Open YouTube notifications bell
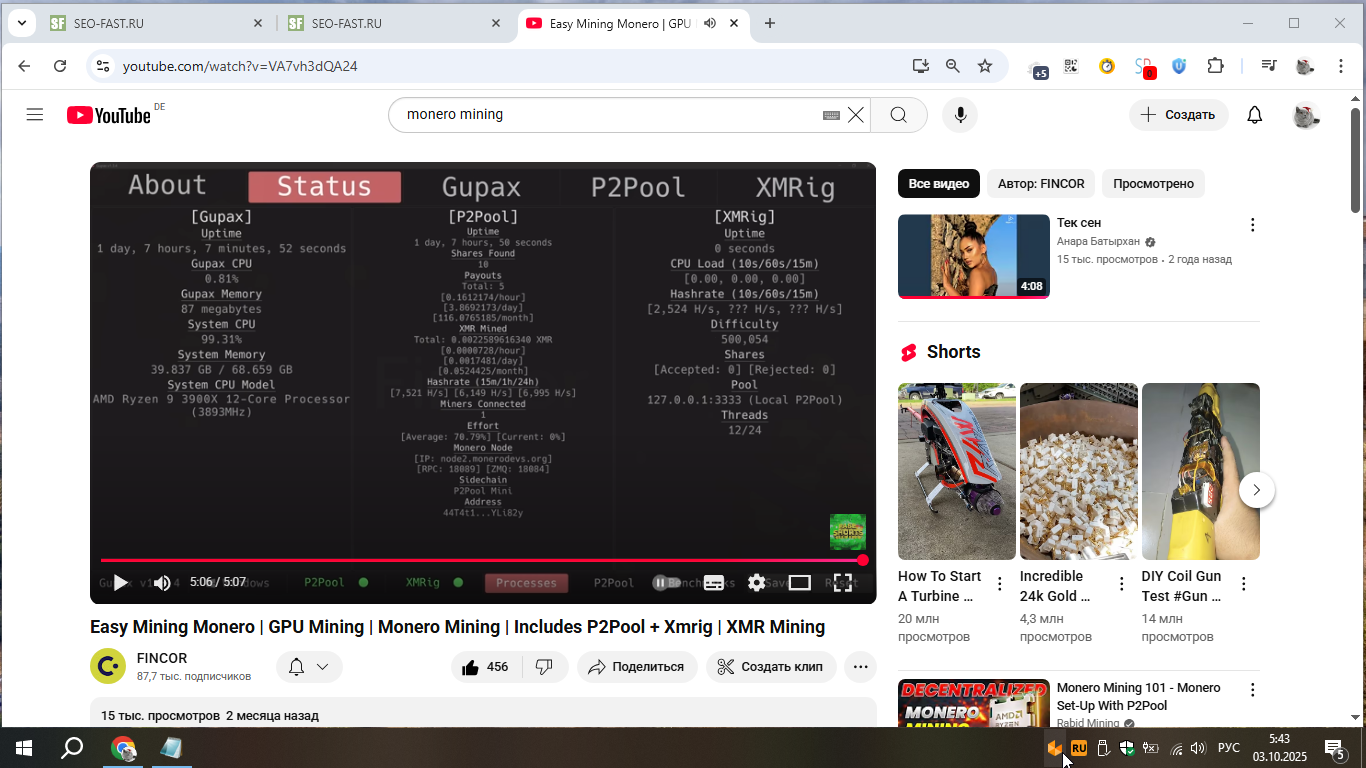Image resolution: width=1366 pixels, height=768 pixels. pyautogui.click(x=1255, y=115)
